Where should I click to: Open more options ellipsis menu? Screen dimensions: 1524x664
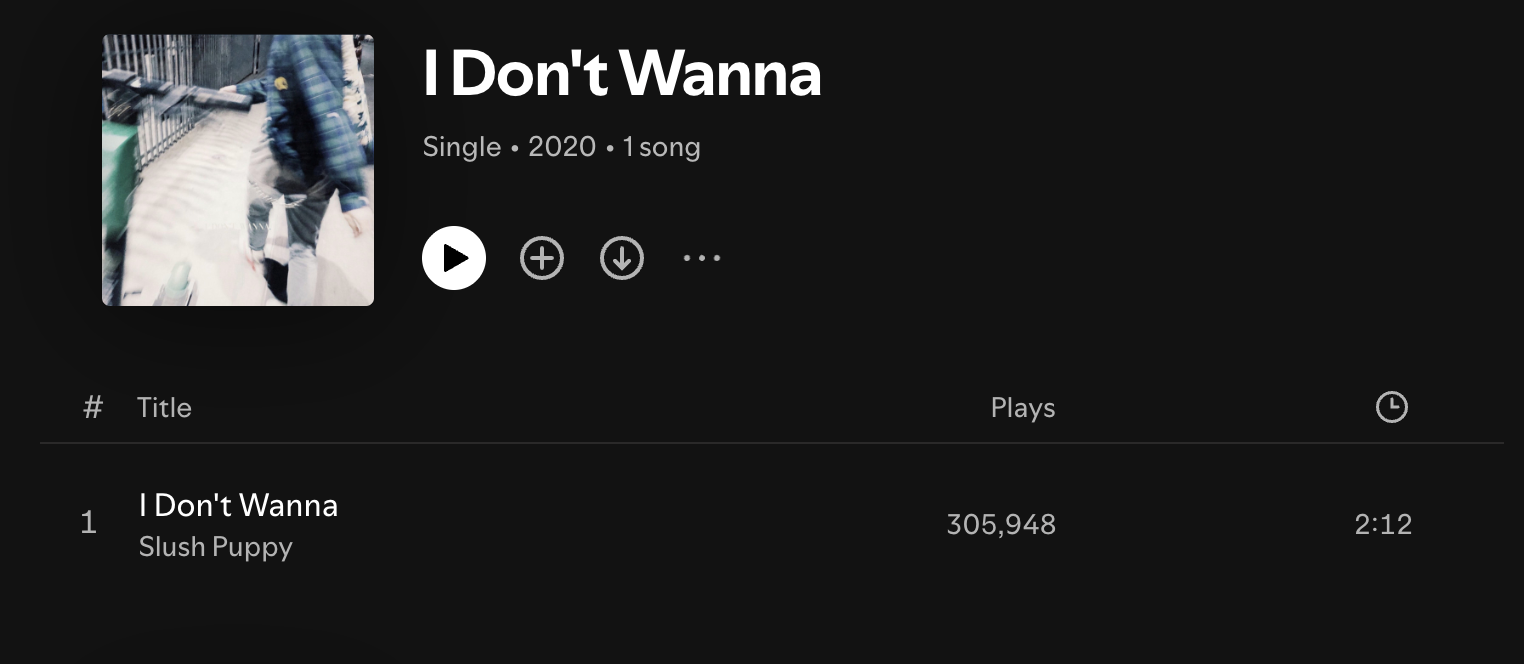click(702, 258)
